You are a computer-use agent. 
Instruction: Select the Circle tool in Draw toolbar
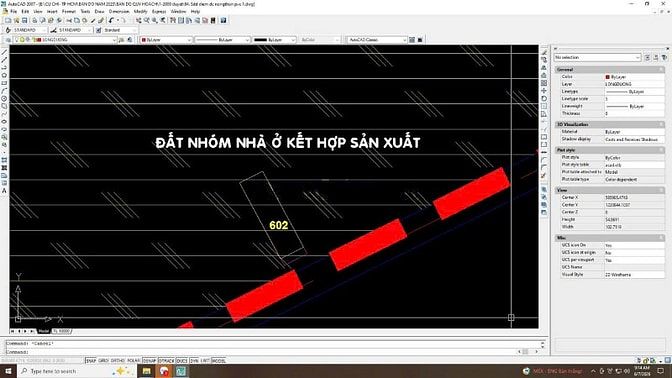coord(4,99)
